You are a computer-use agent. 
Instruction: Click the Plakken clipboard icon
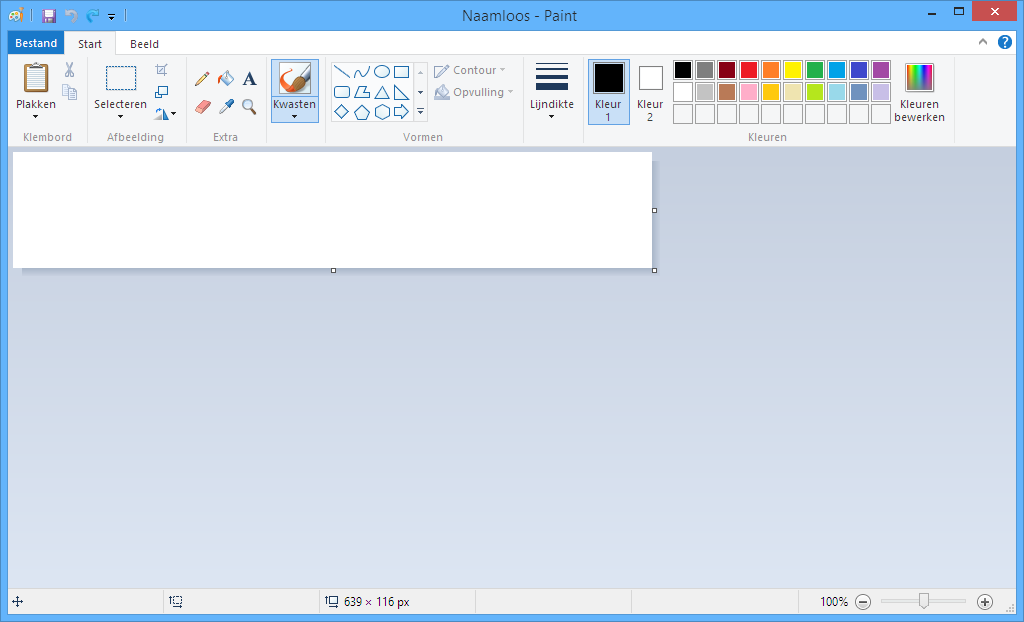pyautogui.click(x=36, y=78)
